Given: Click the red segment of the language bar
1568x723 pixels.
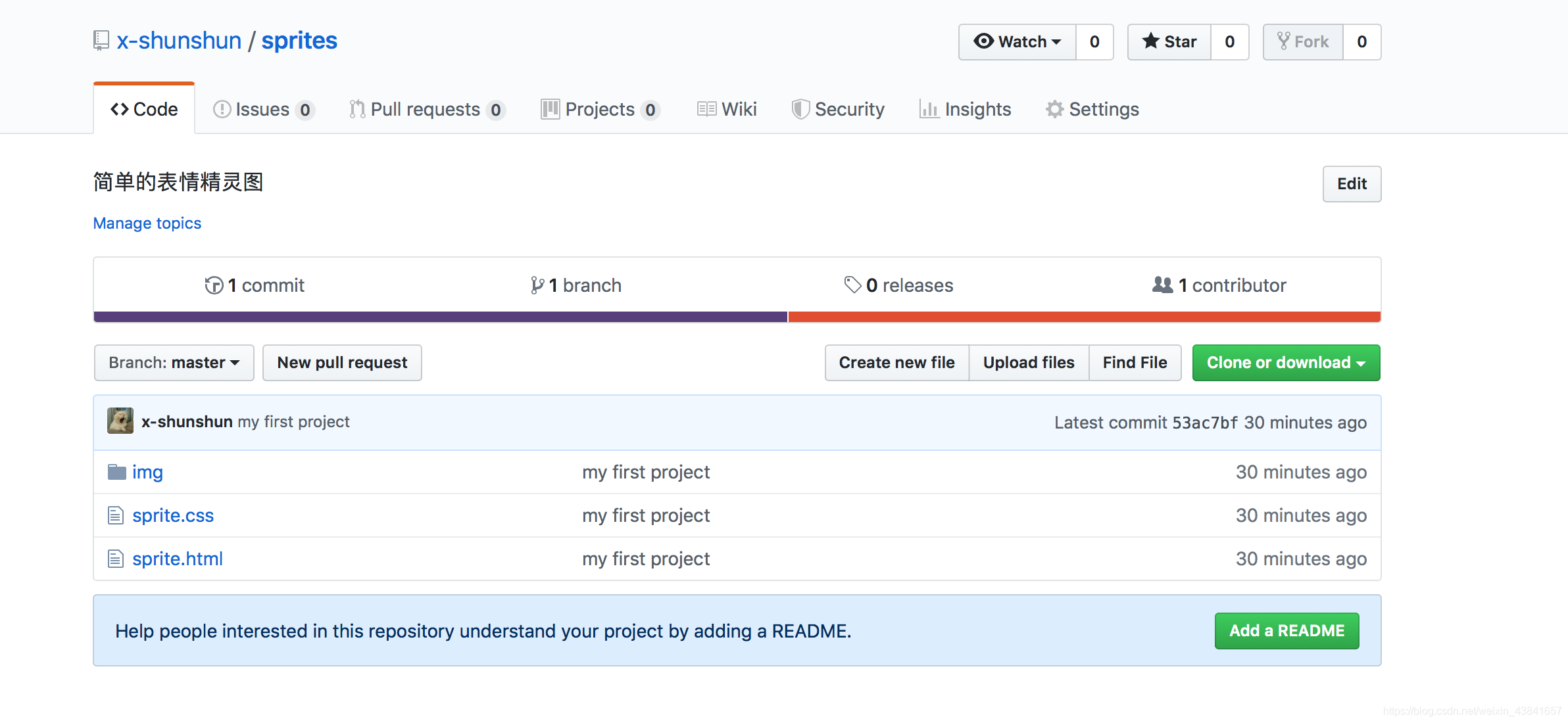Looking at the screenshot, I should (x=1085, y=317).
